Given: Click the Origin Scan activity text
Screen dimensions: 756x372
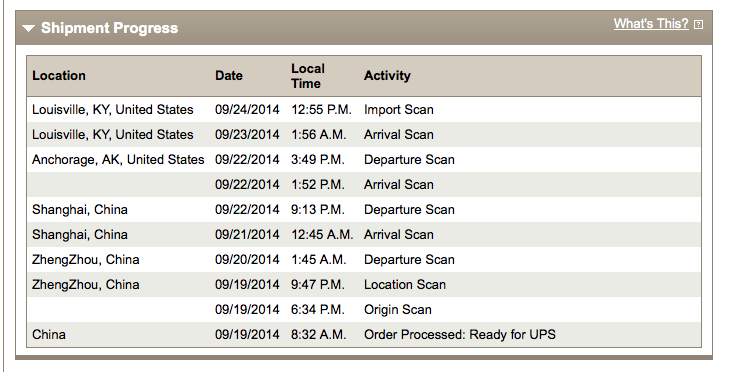Looking at the screenshot, I should point(398,309).
